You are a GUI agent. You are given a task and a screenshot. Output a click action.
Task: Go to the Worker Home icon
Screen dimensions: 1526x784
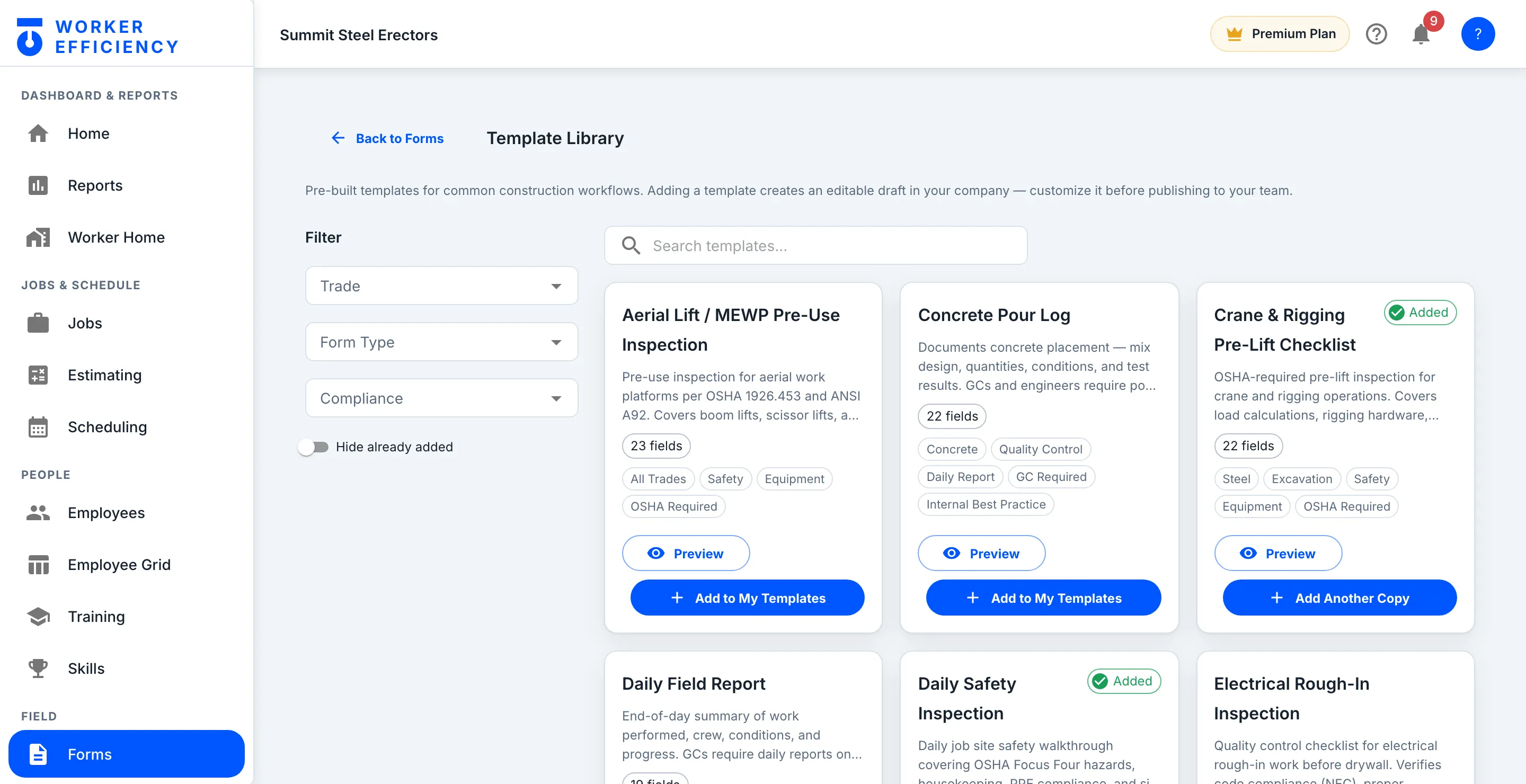click(x=38, y=237)
